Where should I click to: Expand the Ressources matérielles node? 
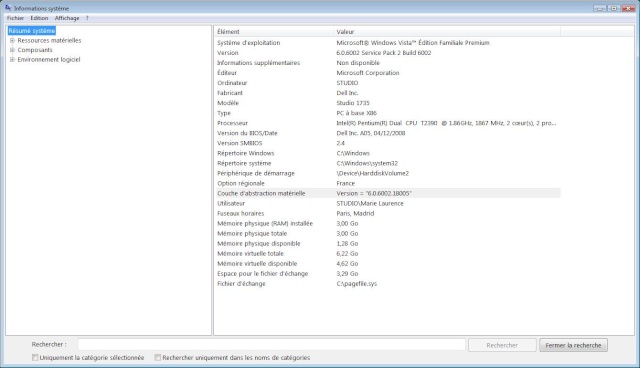point(12,40)
